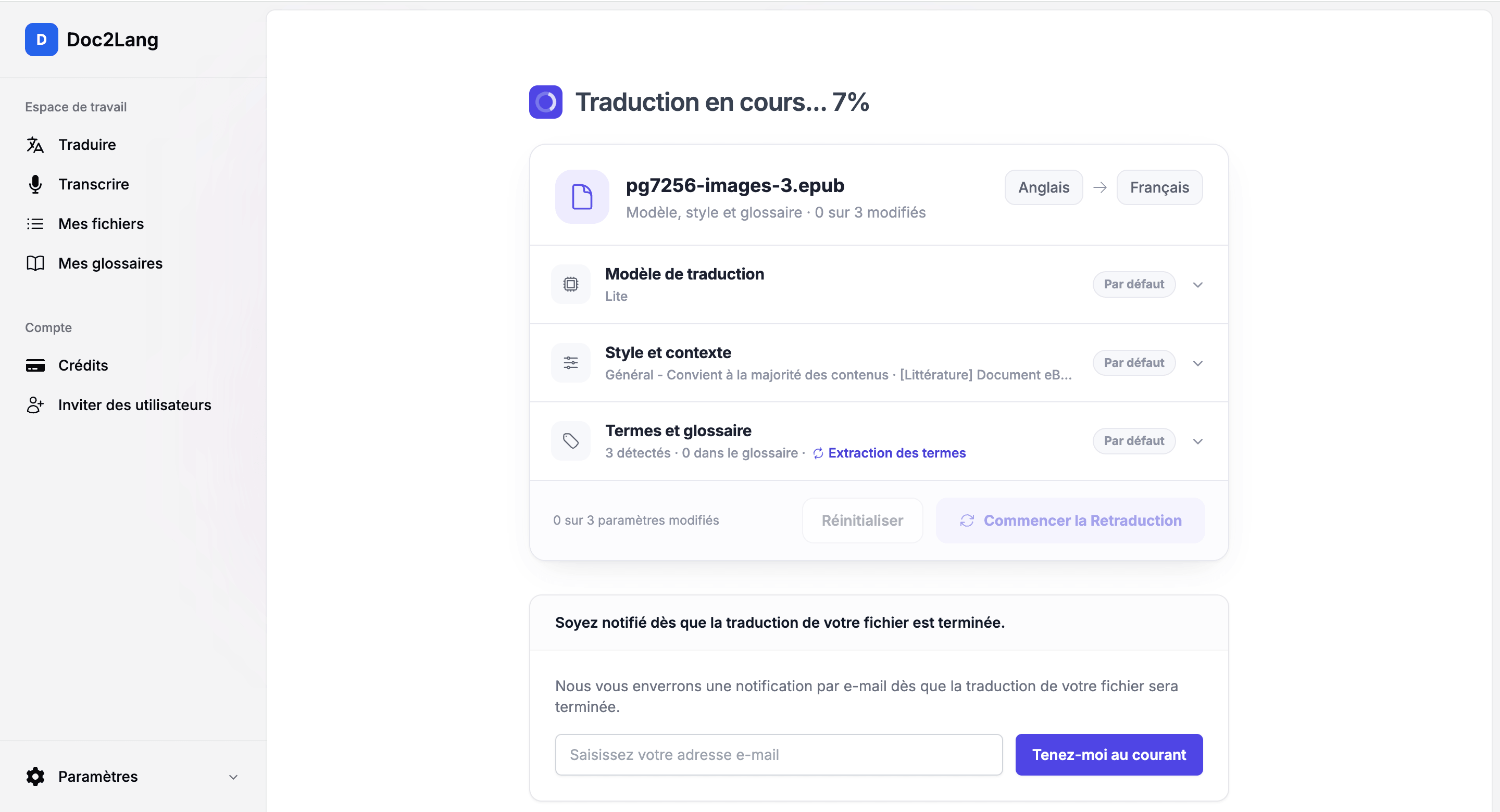Click the Tenez-moi au courant button
The height and width of the screenshot is (812, 1500).
point(1109,755)
